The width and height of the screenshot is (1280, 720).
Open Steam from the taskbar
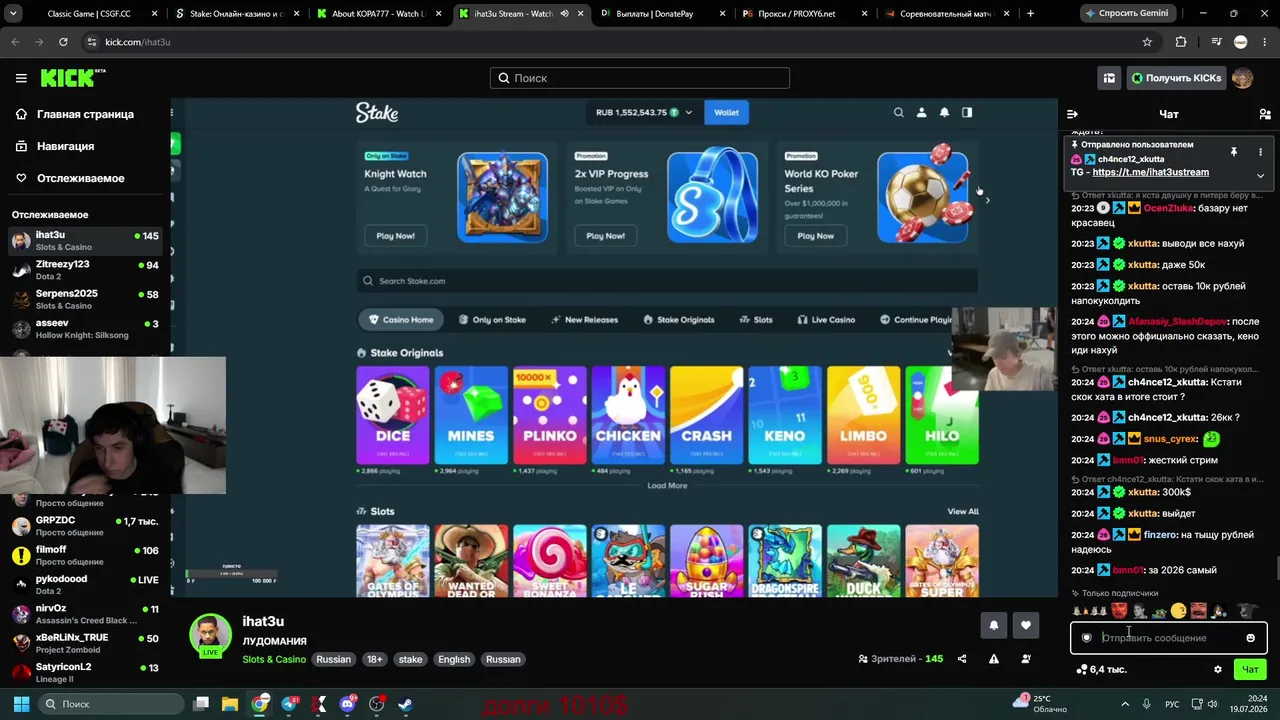(x=405, y=704)
